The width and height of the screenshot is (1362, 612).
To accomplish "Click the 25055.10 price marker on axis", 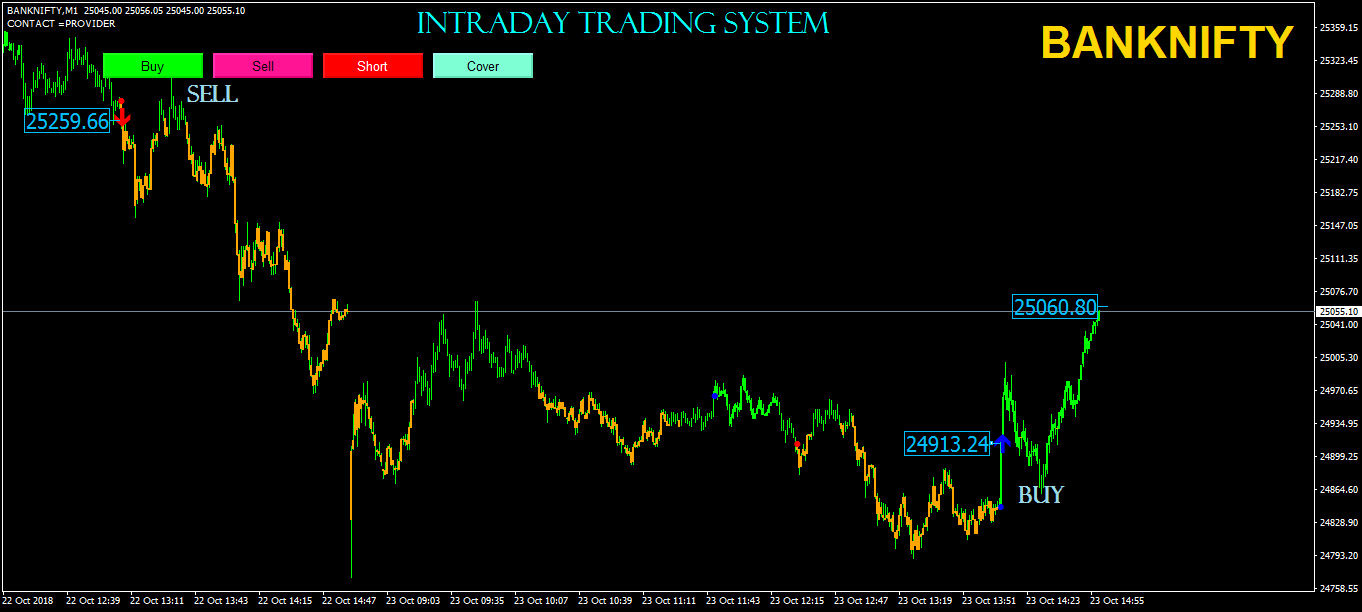I will (x=1339, y=312).
